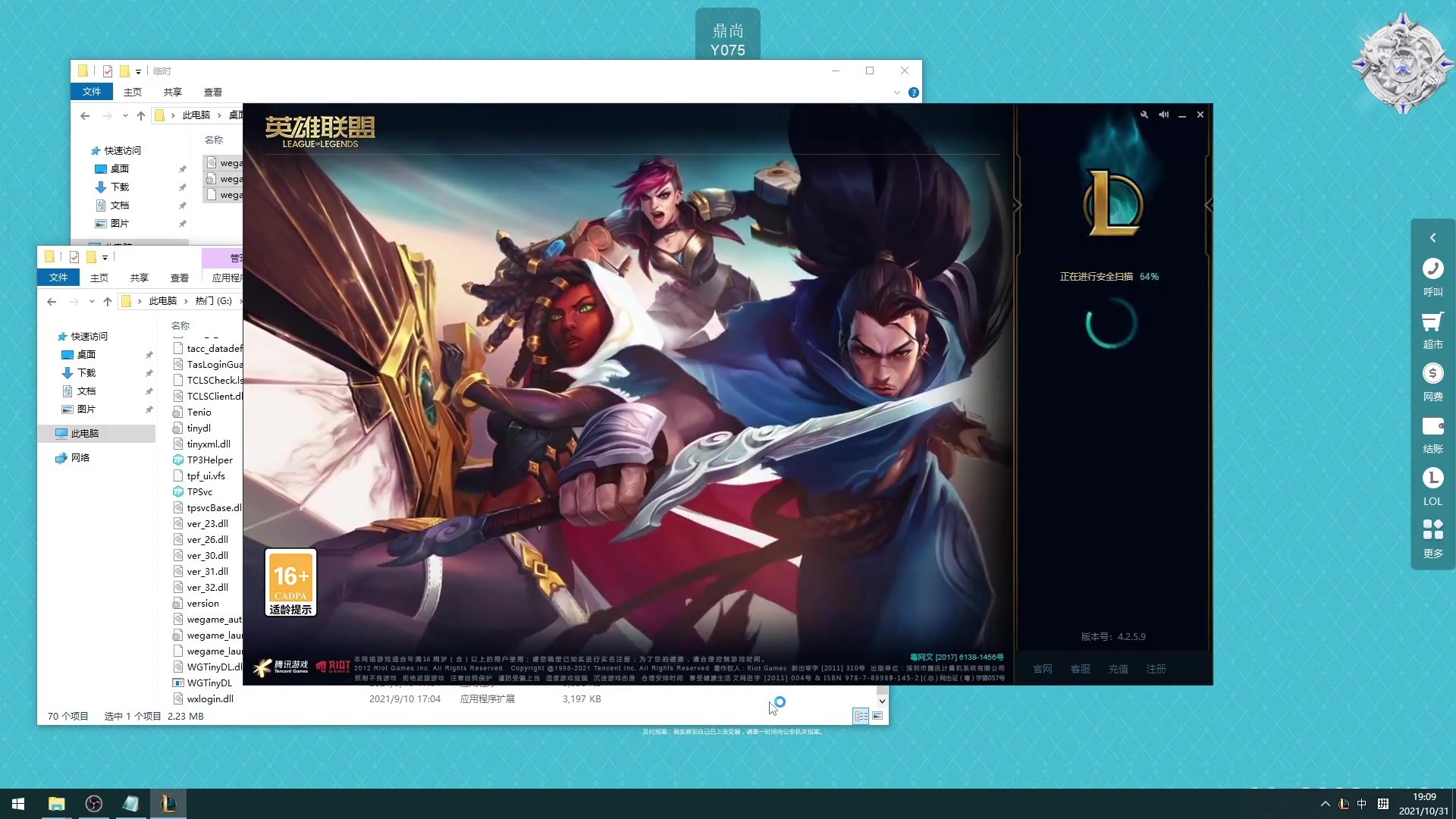Open 官网 official site link
Image resolution: width=1456 pixels, height=819 pixels.
click(1043, 669)
